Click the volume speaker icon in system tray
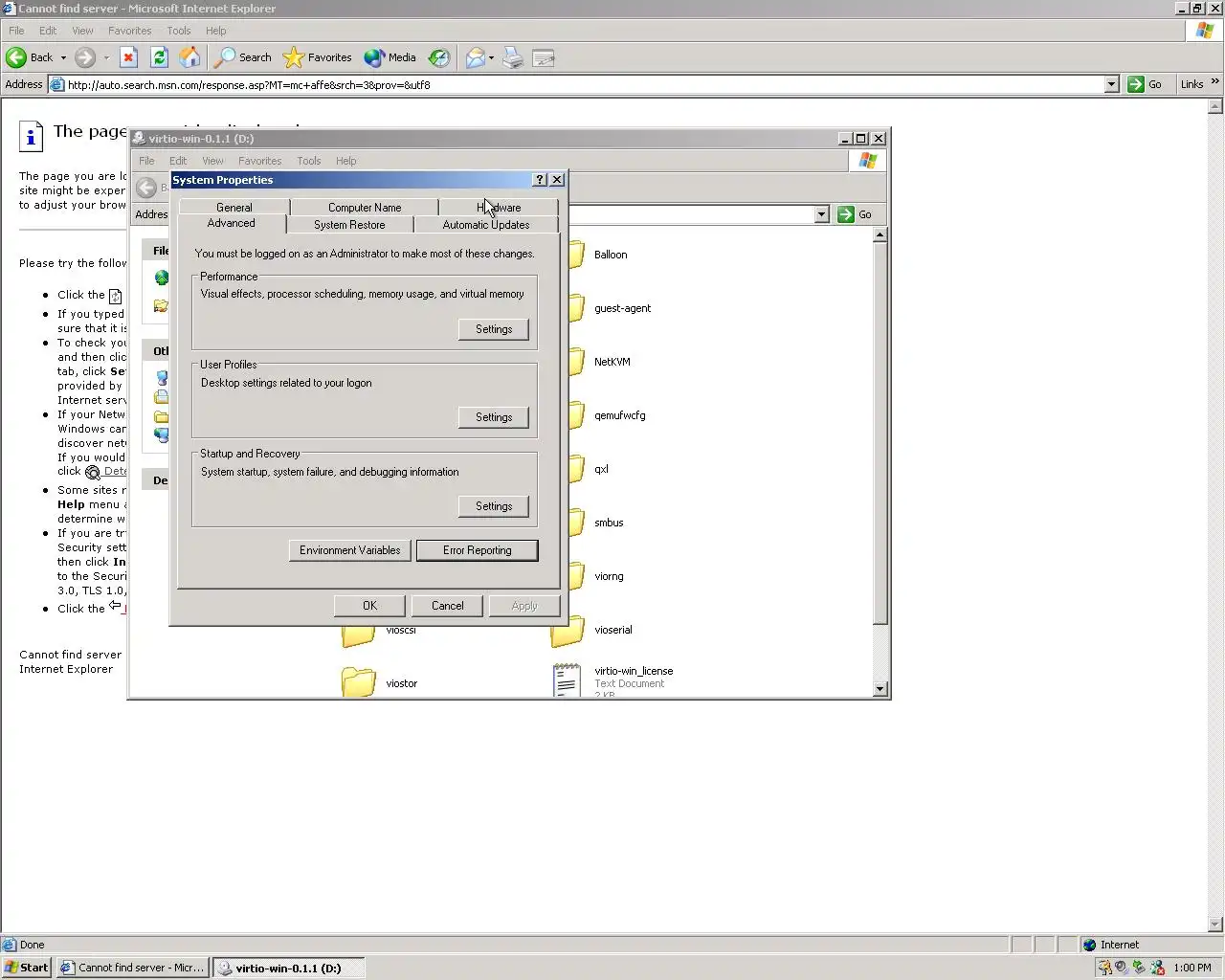Image resolution: width=1225 pixels, height=980 pixels. pyautogui.click(x=1121, y=968)
